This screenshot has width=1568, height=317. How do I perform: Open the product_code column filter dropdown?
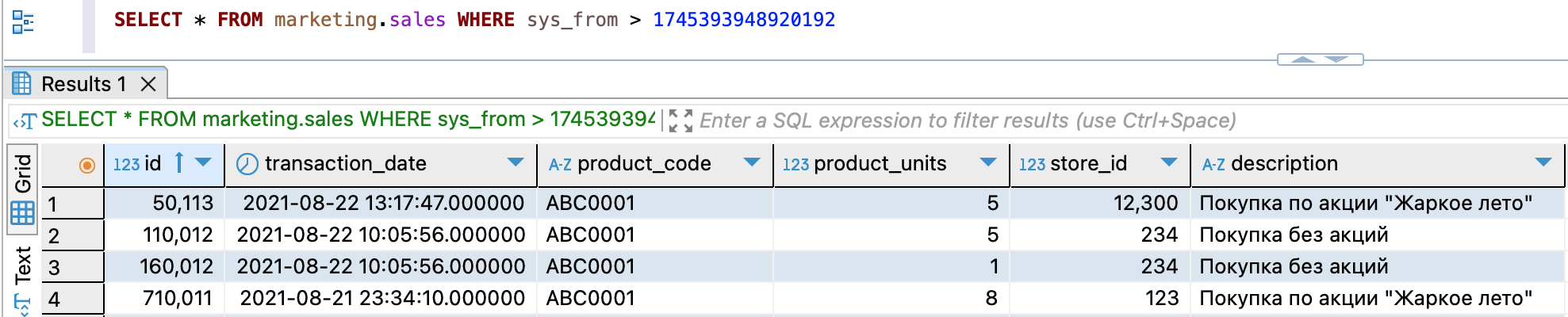(x=752, y=163)
